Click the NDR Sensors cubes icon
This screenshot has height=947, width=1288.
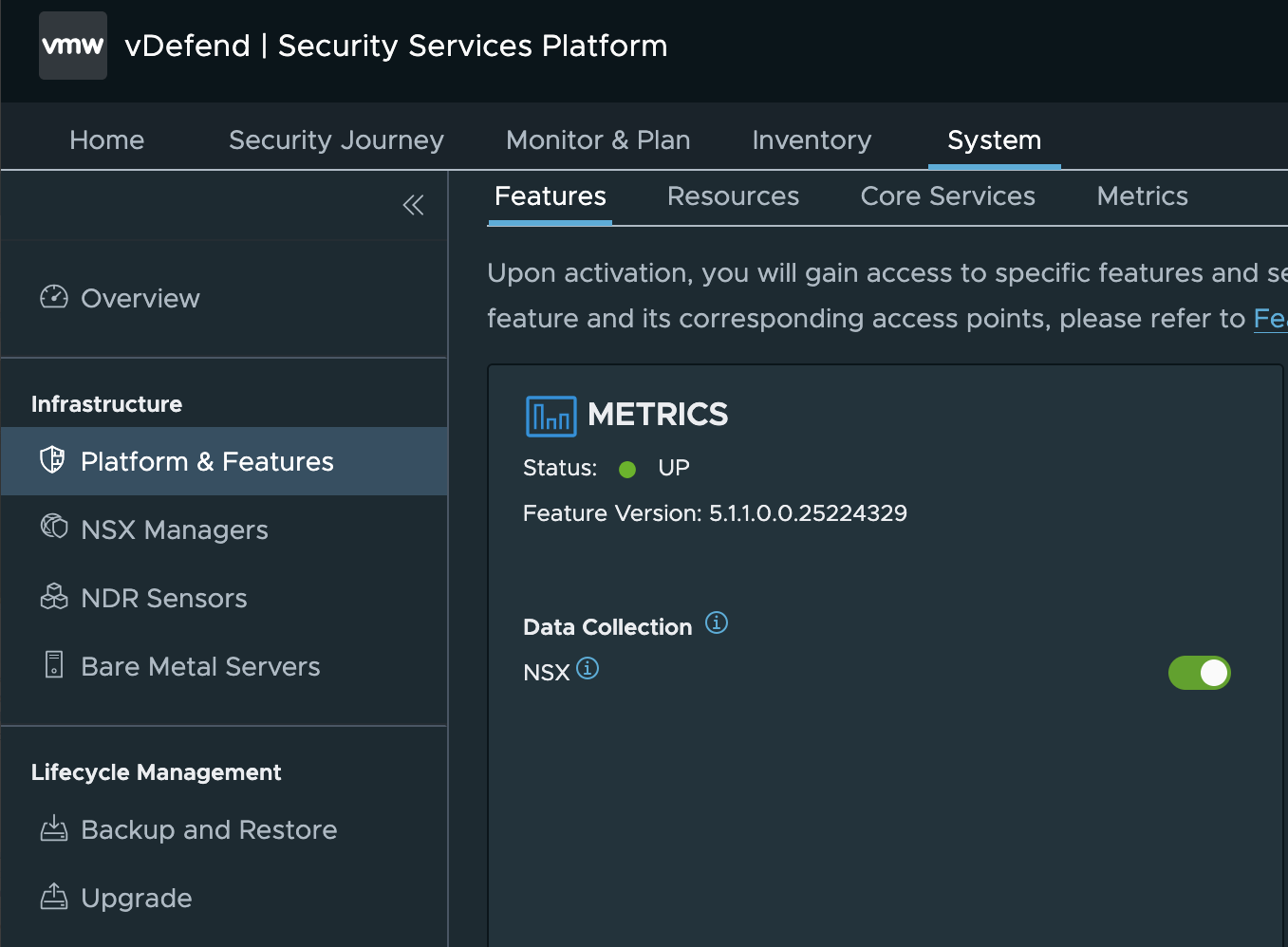(54, 596)
